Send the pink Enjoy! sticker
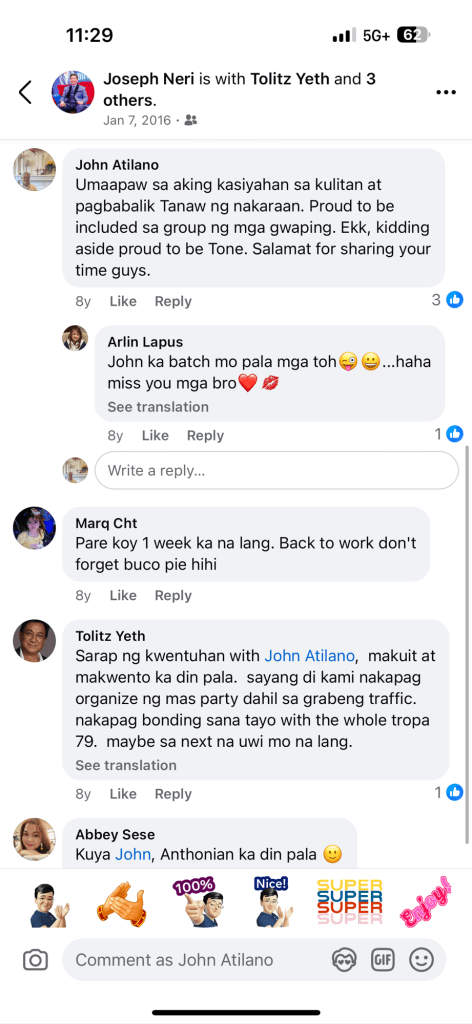 (426, 902)
